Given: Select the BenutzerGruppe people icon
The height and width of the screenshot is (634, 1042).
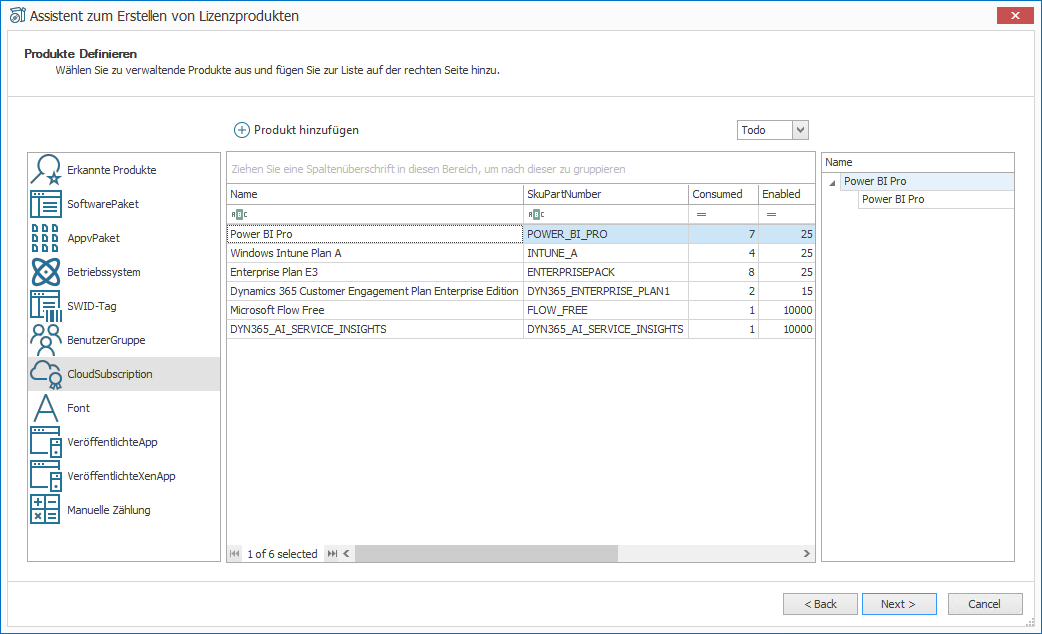Looking at the screenshot, I should click(x=45, y=340).
